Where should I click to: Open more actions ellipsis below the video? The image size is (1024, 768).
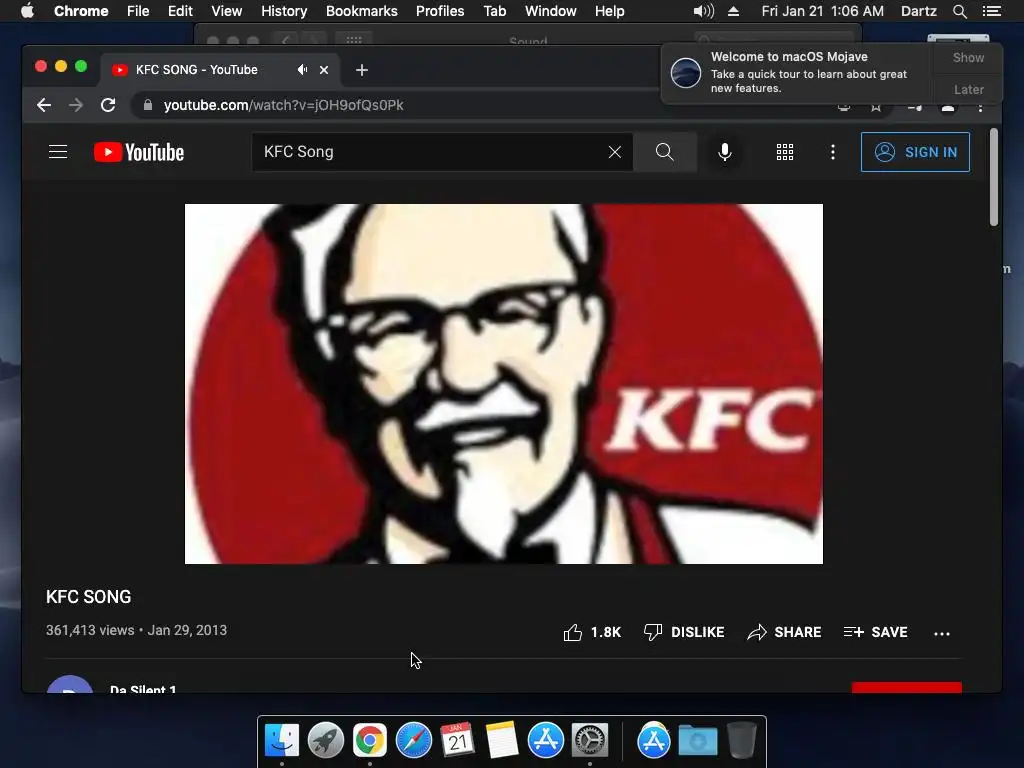pyautogui.click(x=942, y=633)
